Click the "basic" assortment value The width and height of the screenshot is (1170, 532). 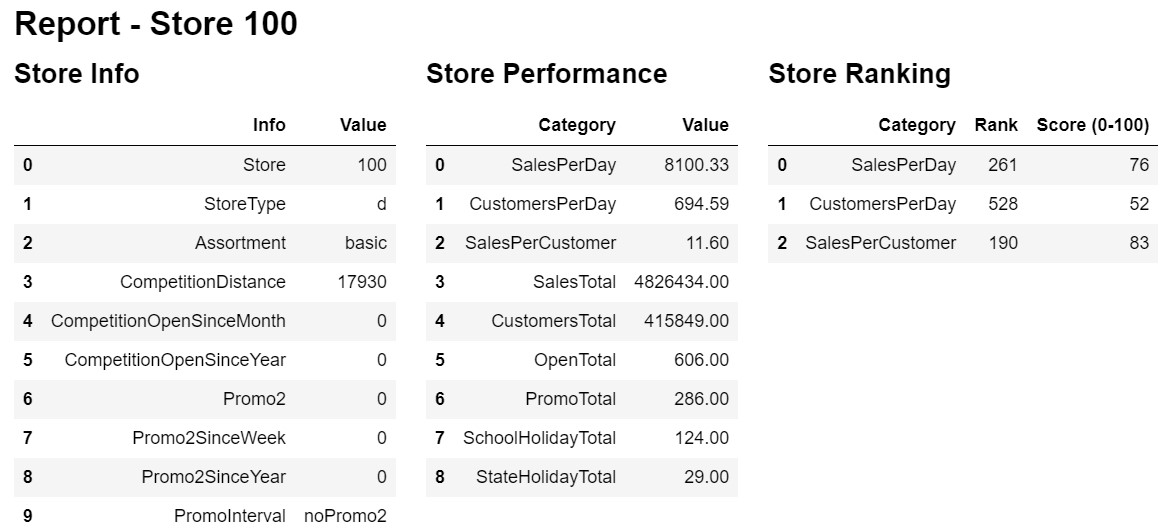pyautogui.click(x=366, y=243)
